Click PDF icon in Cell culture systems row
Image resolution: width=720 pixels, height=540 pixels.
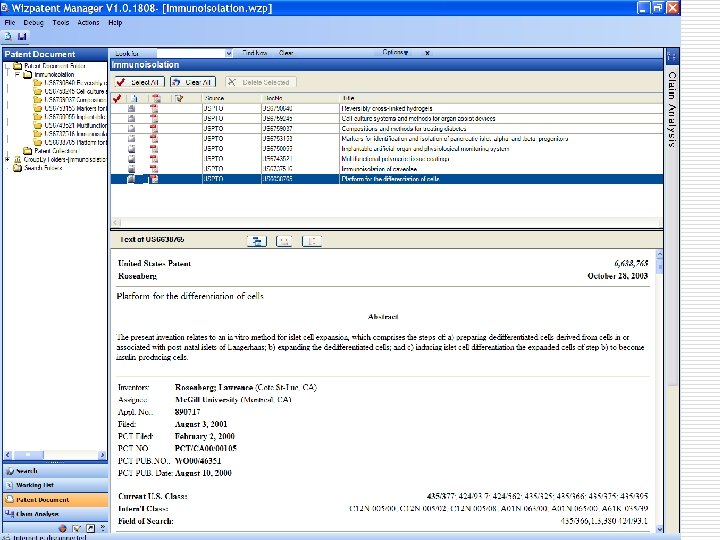point(154,118)
